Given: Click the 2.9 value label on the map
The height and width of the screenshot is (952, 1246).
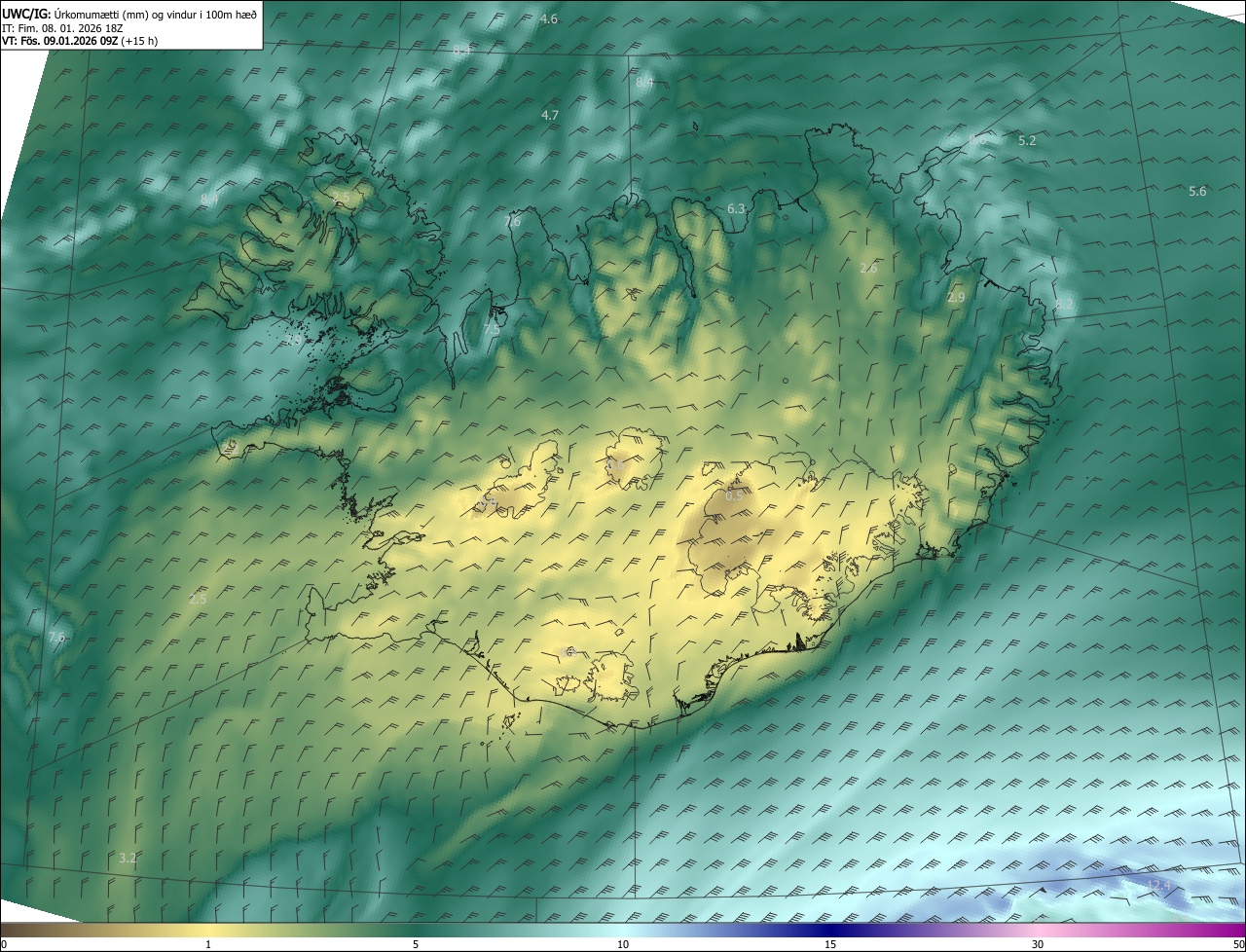Looking at the screenshot, I should (956, 297).
